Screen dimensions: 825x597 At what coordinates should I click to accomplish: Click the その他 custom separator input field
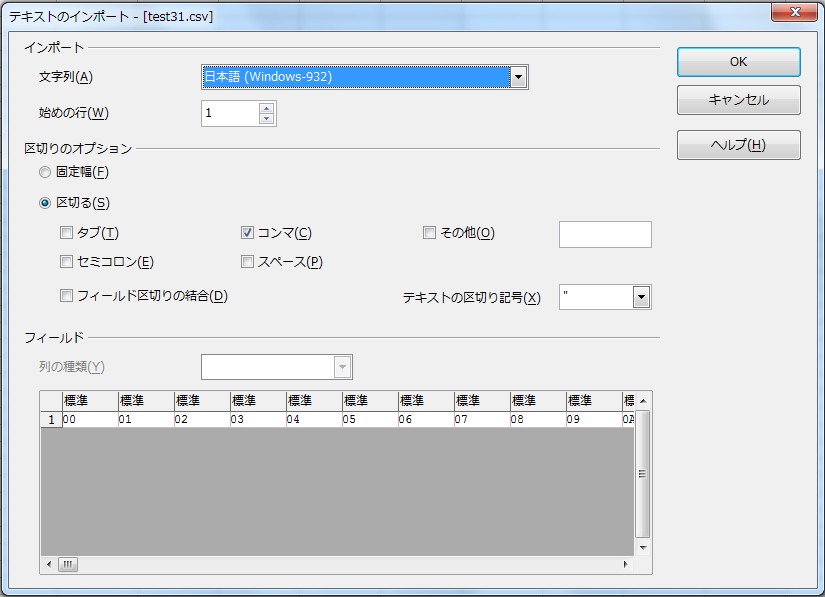(x=605, y=235)
